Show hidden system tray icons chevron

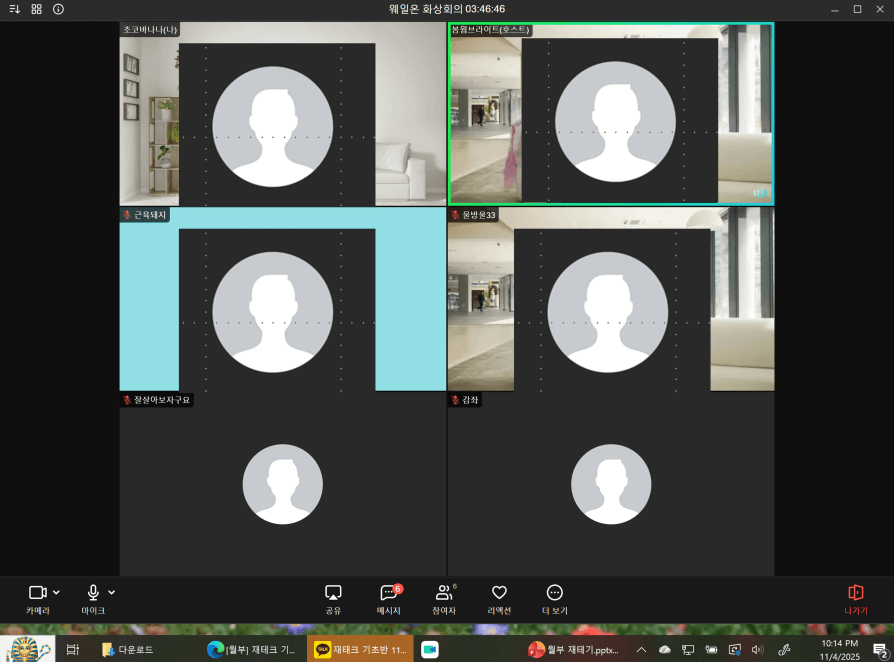[x=641, y=649]
